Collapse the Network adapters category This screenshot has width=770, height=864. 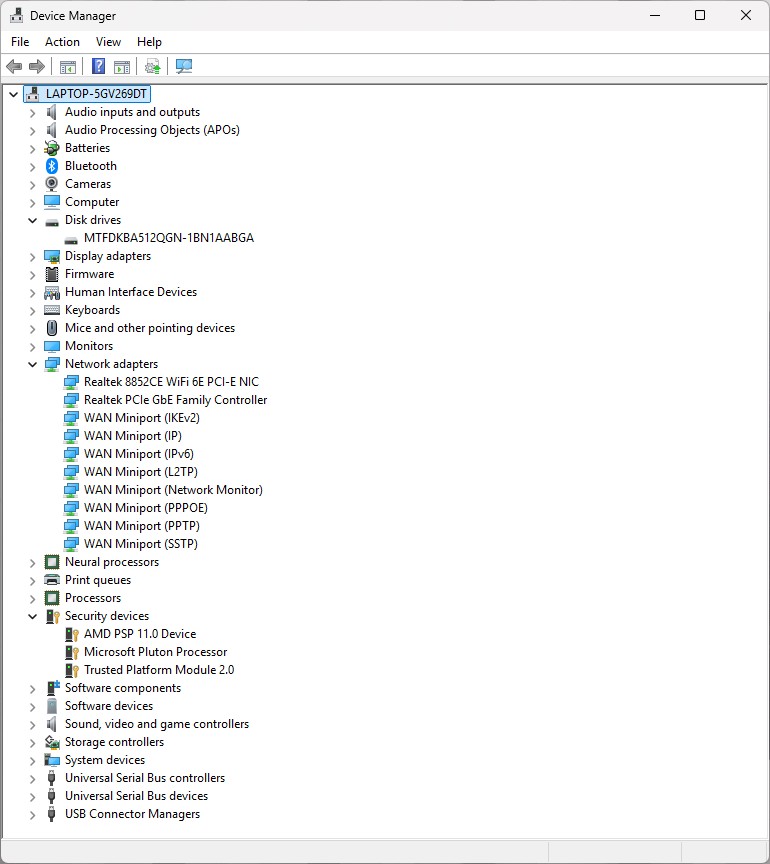pyautogui.click(x=33, y=364)
